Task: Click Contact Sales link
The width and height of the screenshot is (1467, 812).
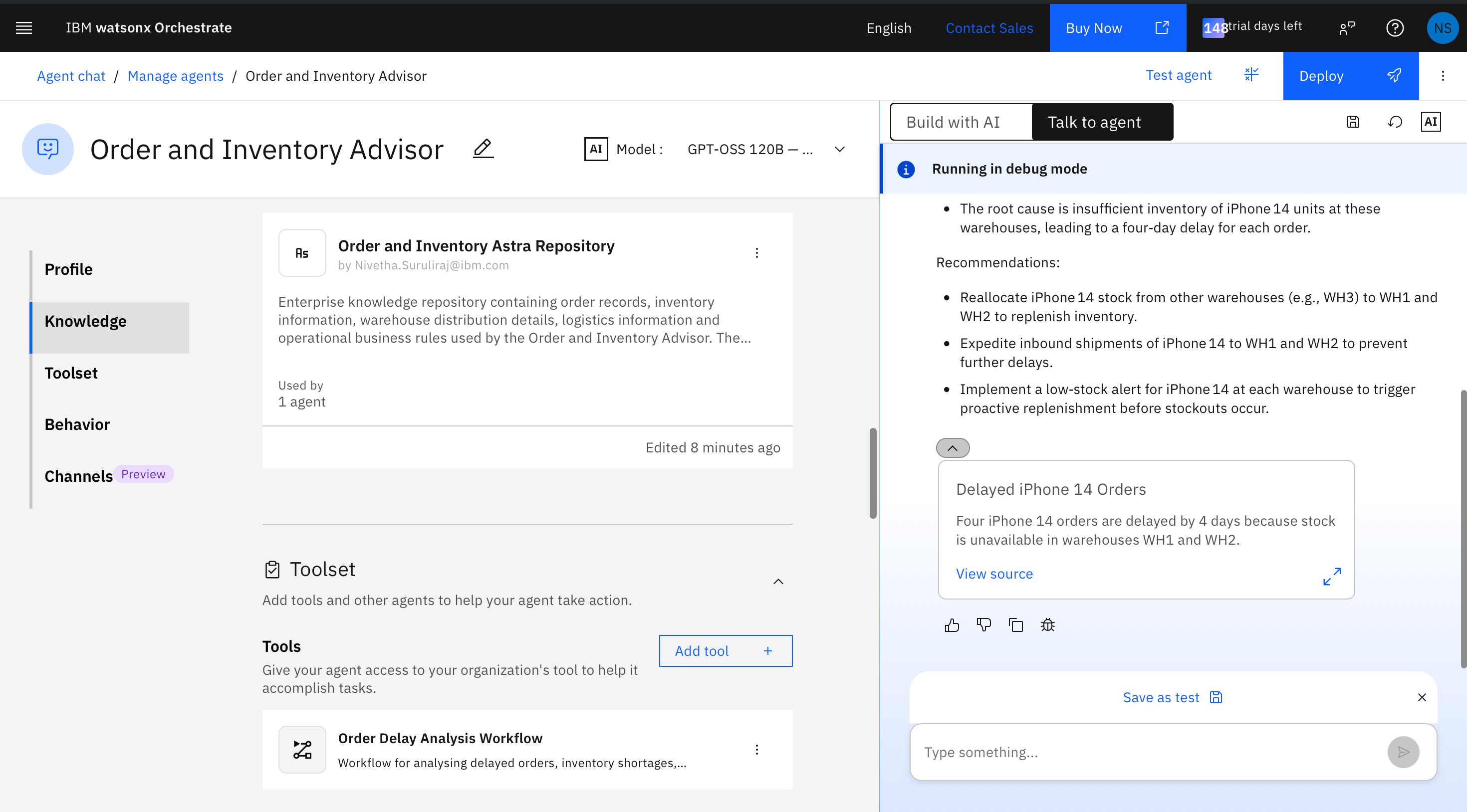Action: coord(989,28)
